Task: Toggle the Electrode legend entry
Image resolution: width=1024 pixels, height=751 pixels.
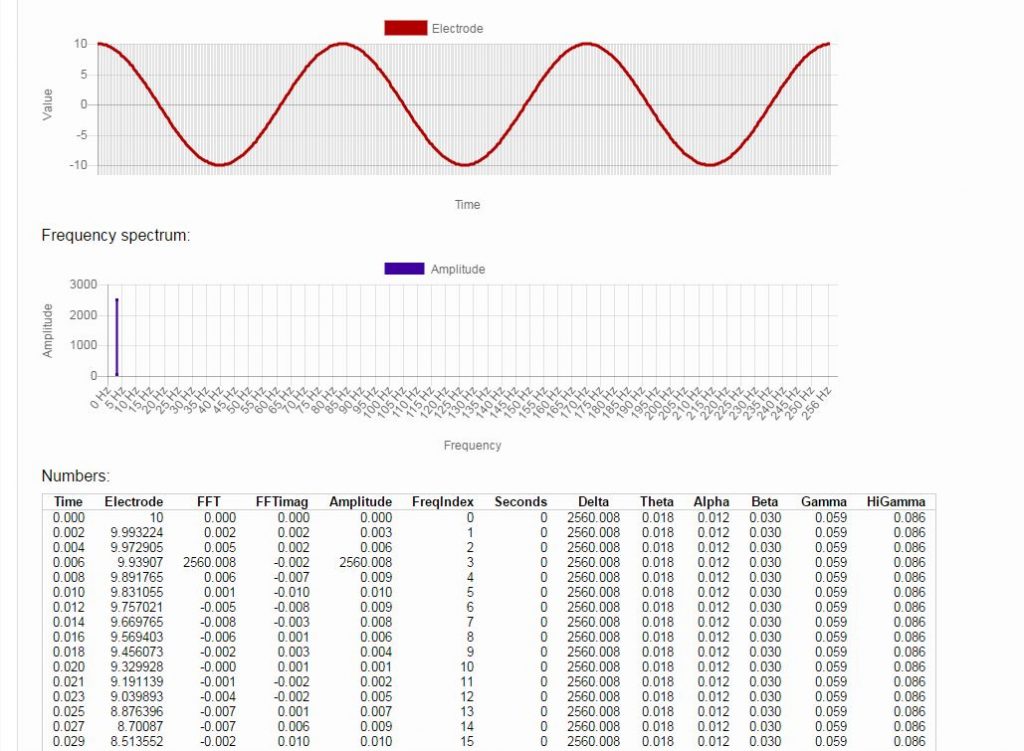Action: click(456, 28)
